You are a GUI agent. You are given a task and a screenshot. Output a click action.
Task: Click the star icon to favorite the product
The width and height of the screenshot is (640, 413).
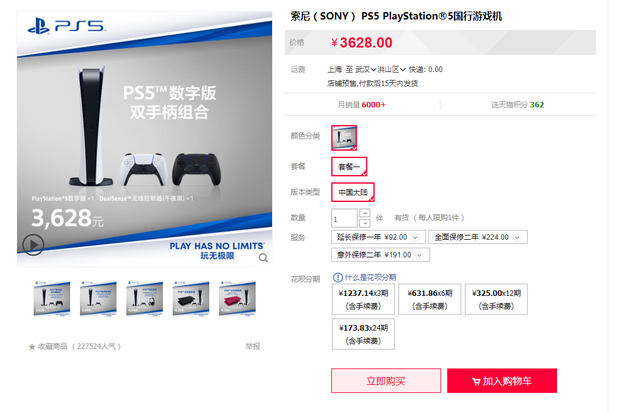coord(32,347)
